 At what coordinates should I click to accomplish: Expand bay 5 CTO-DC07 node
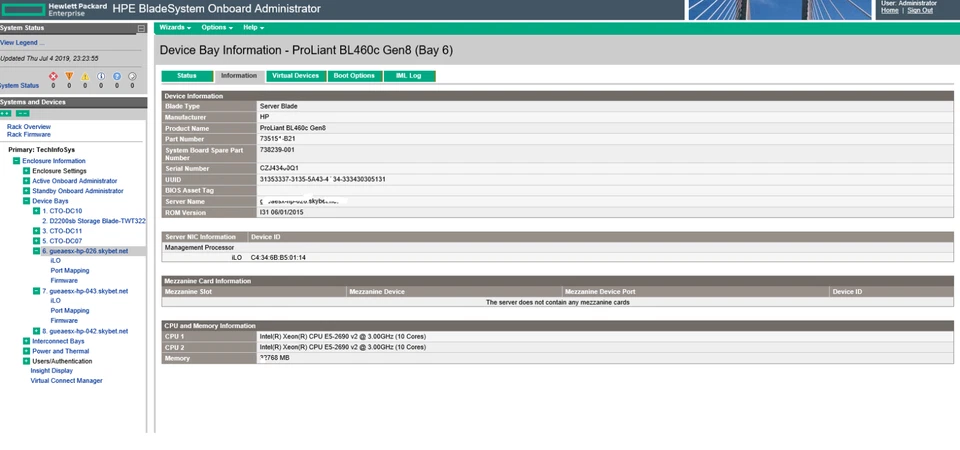coord(36,241)
